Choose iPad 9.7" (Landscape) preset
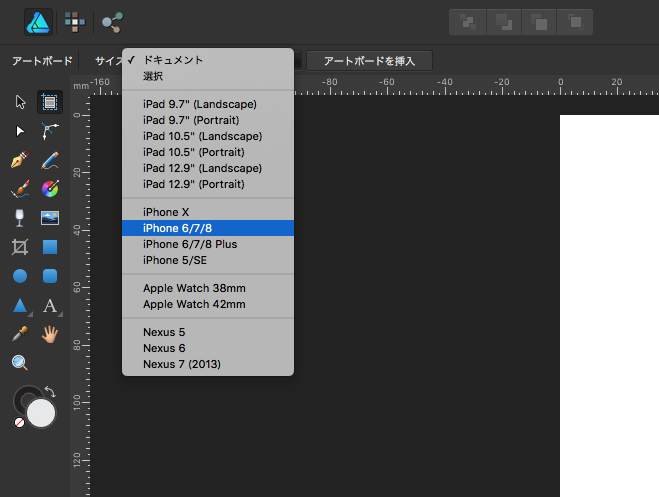The height and width of the screenshot is (497, 659). (208, 104)
